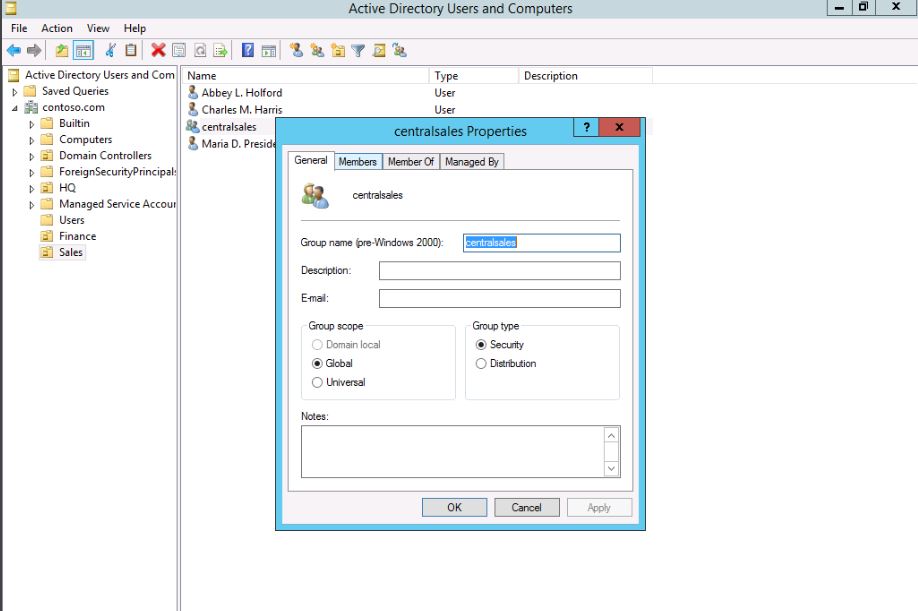Viewport: 918px width, 611px height.
Task: Confirm the dialog with OK
Action: [454, 507]
